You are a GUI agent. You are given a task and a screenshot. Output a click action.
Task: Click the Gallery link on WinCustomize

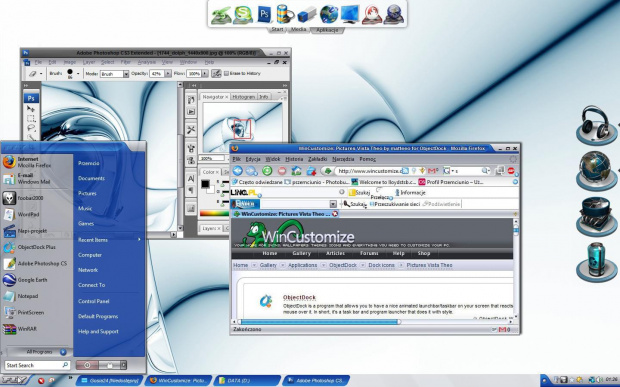[x=301, y=253]
